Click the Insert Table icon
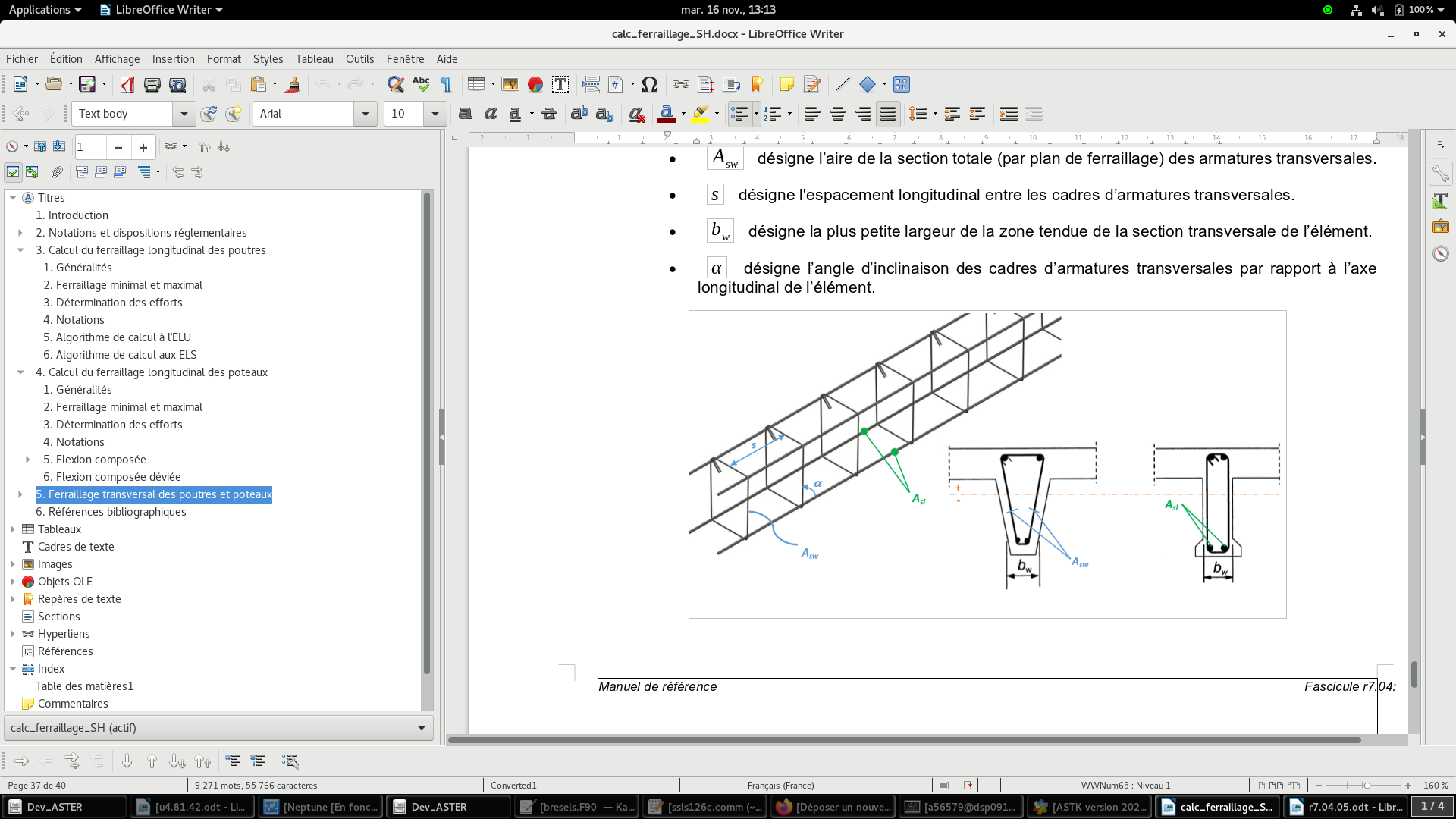 pos(475,84)
